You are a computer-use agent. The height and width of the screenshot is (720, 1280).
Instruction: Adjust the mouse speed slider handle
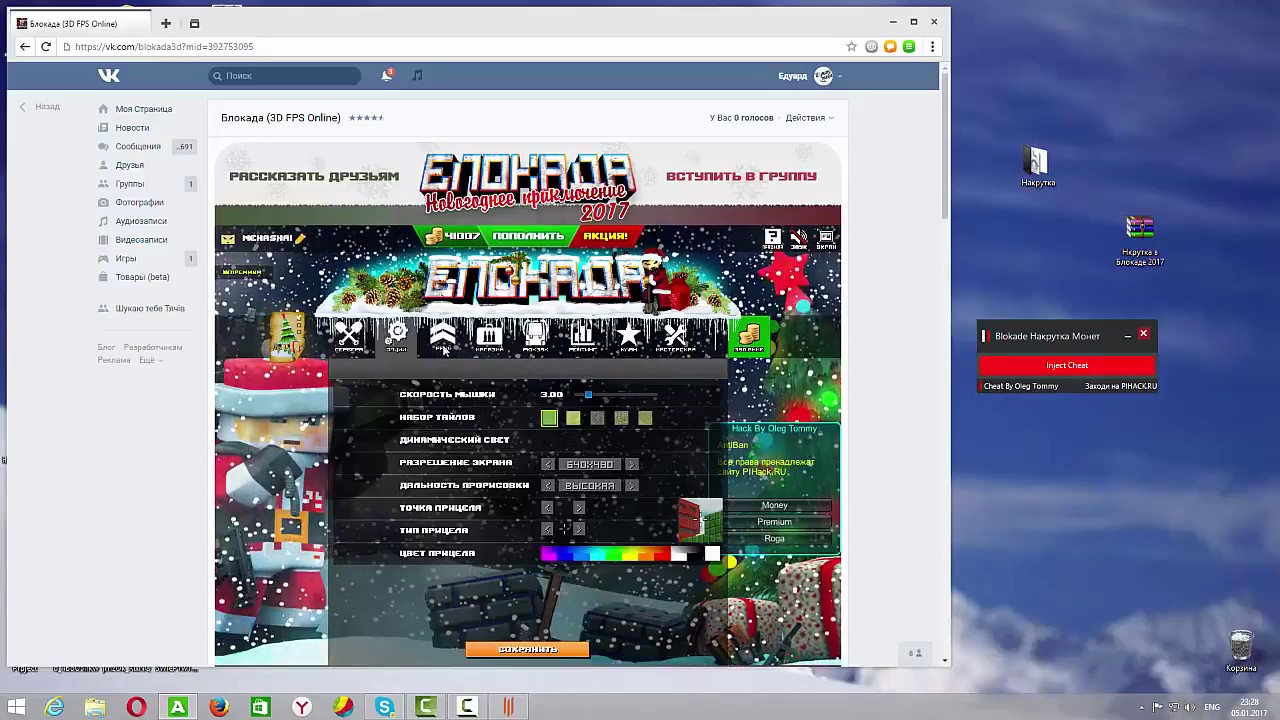pyautogui.click(x=588, y=395)
